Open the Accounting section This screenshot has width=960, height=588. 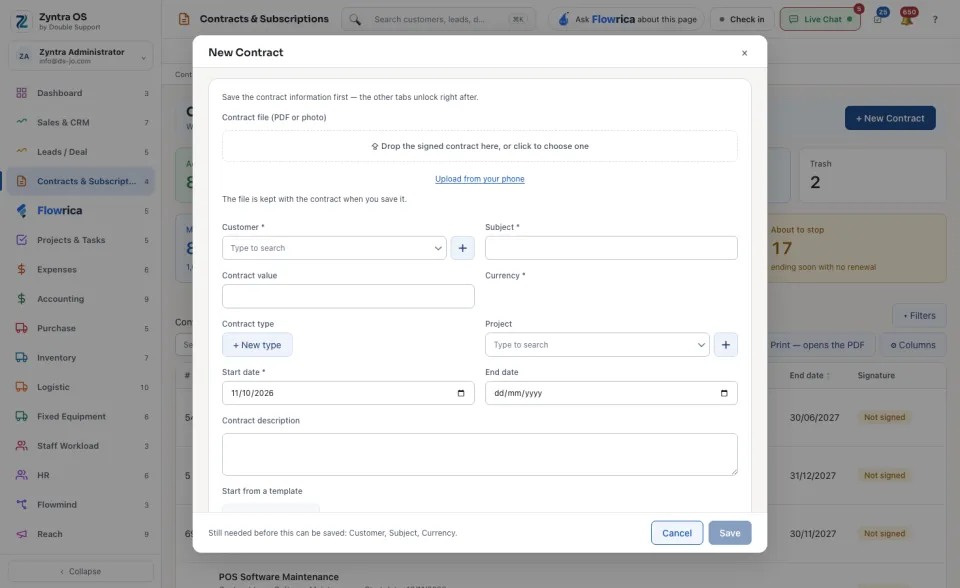[81, 299]
